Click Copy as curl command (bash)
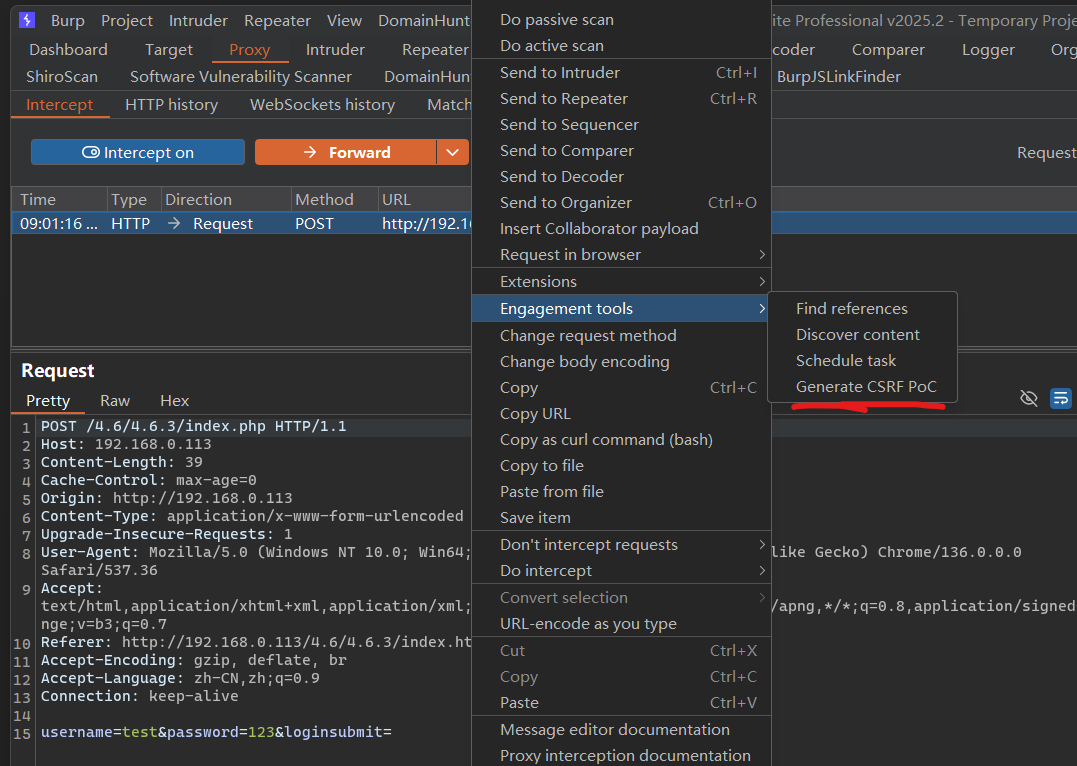 [x=608, y=440]
